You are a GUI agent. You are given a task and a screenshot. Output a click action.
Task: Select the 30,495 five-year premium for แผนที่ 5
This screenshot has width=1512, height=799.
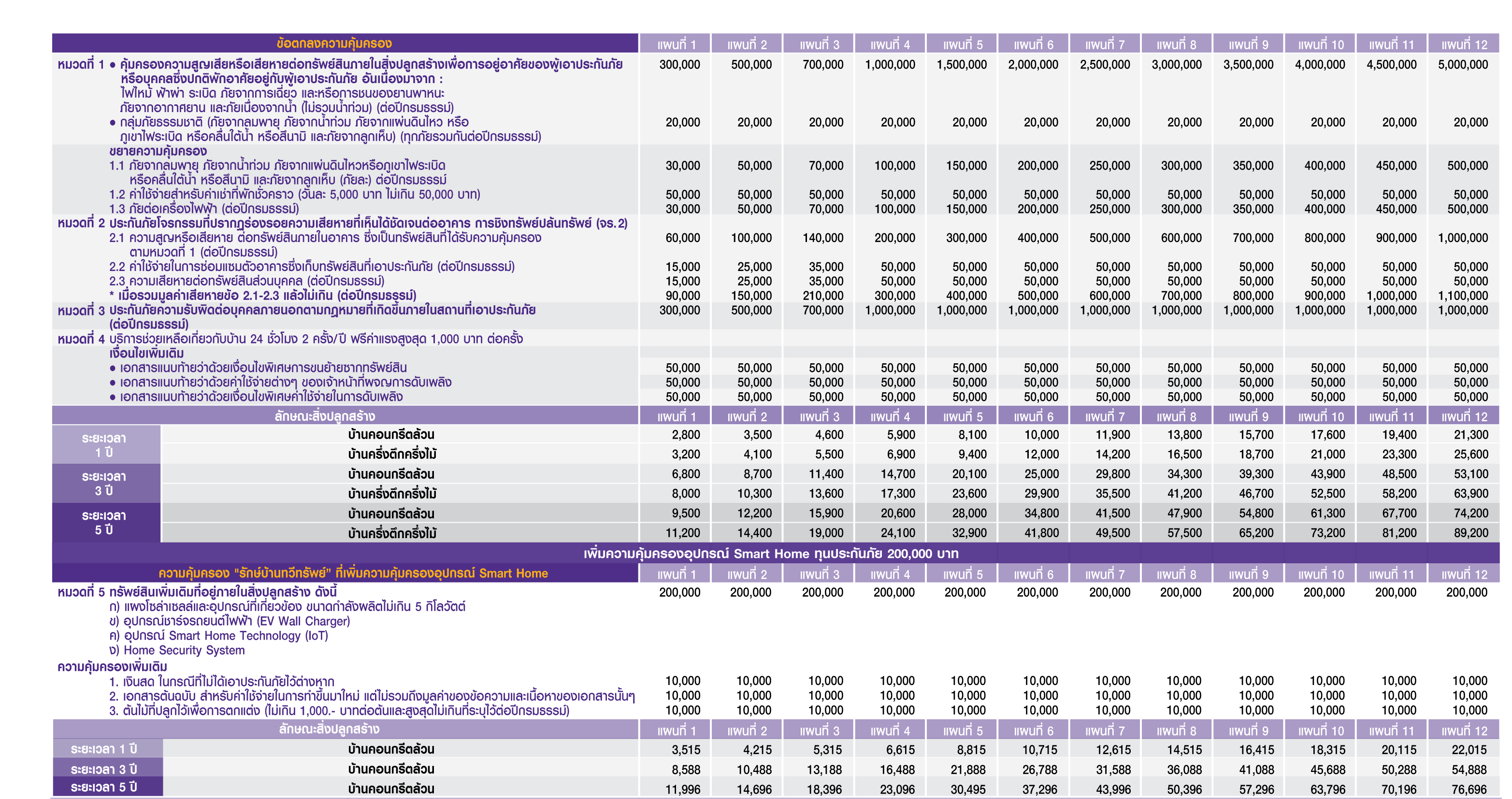(968, 790)
